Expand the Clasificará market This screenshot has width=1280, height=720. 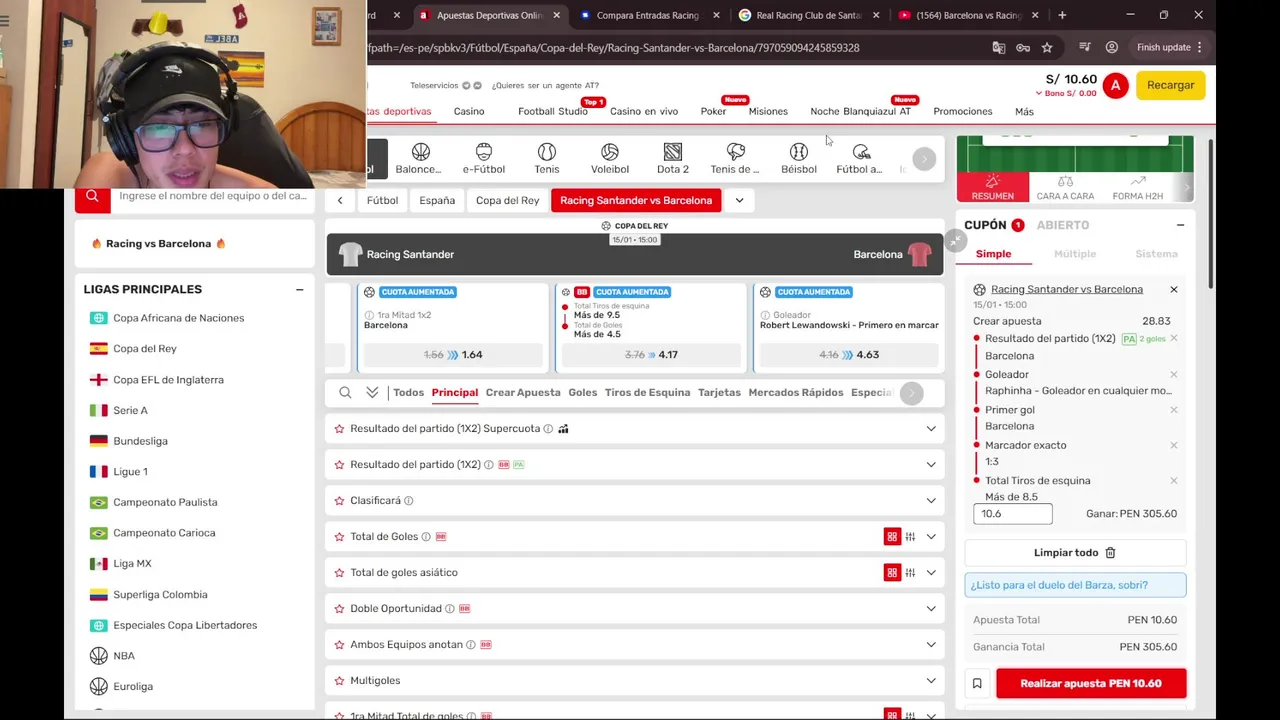pyautogui.click(x=931, y=501)
